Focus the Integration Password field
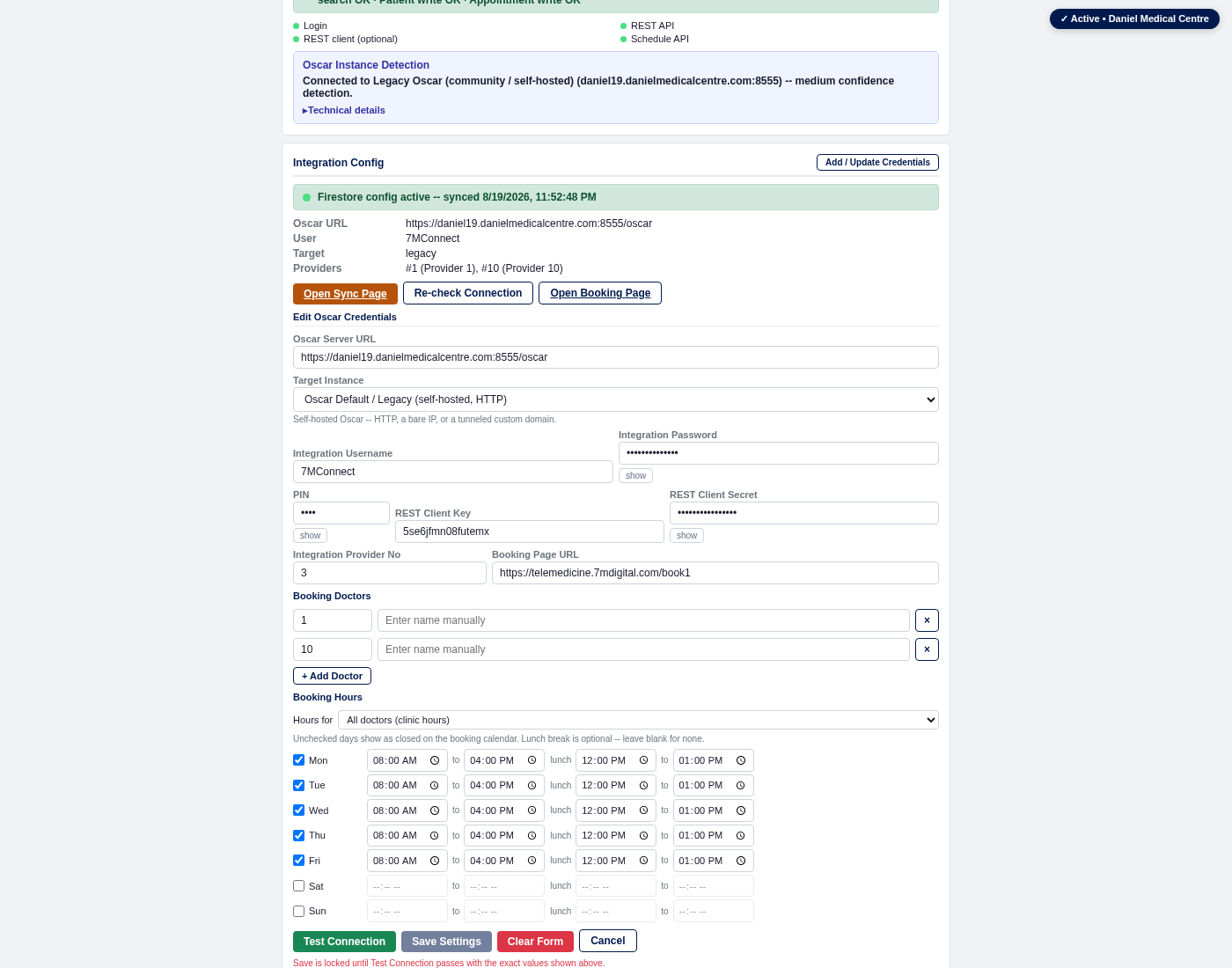The height and width of the screenshot is (968, 1232). pos(779,453)
